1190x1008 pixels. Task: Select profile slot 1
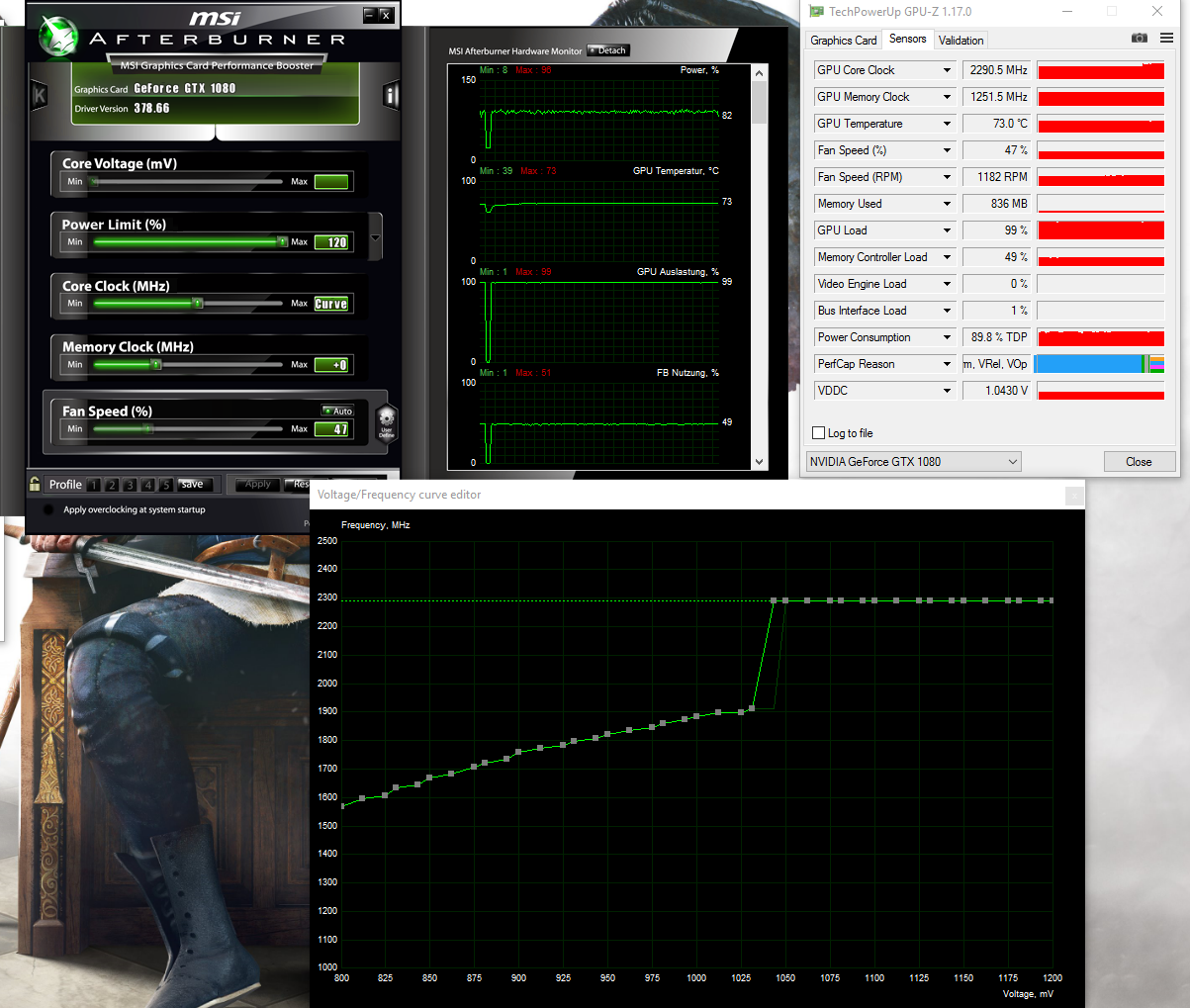pyautogui.click(x=93, y=485)
